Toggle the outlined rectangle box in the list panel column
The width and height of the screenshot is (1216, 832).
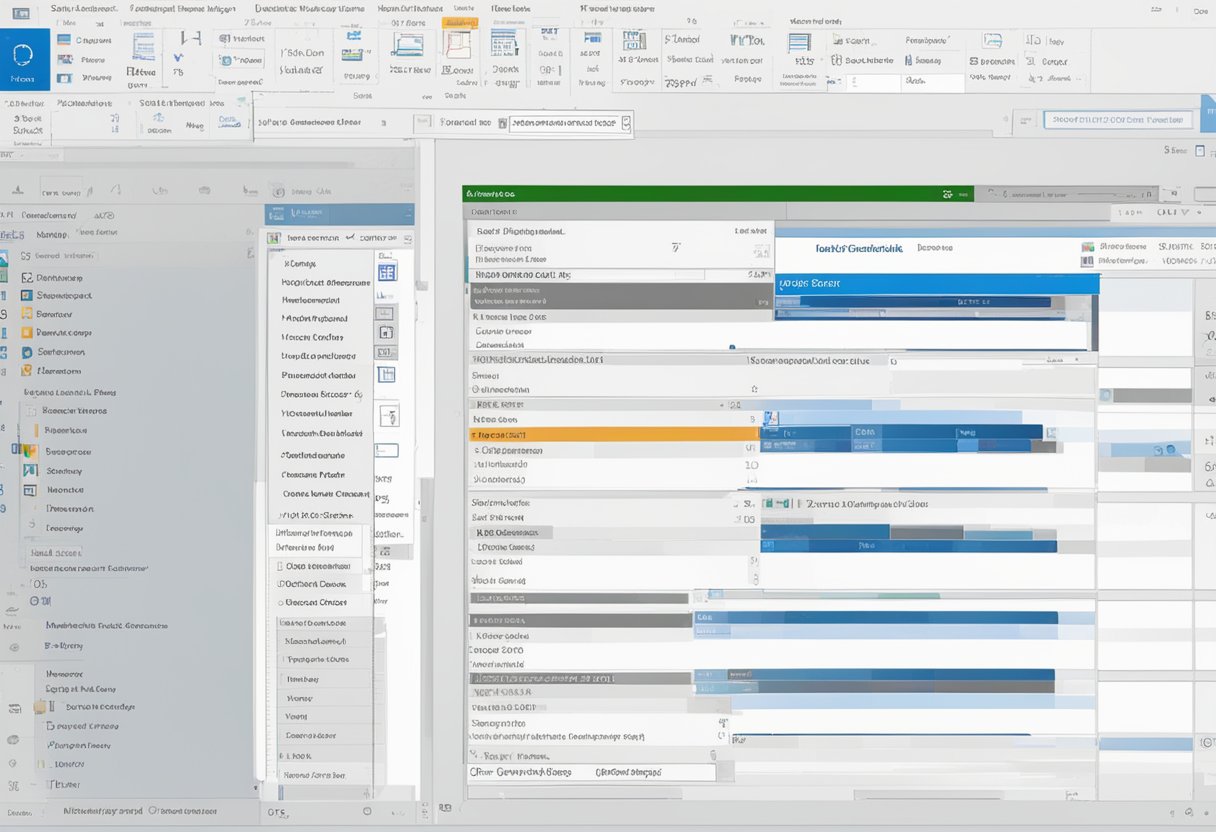386,450
